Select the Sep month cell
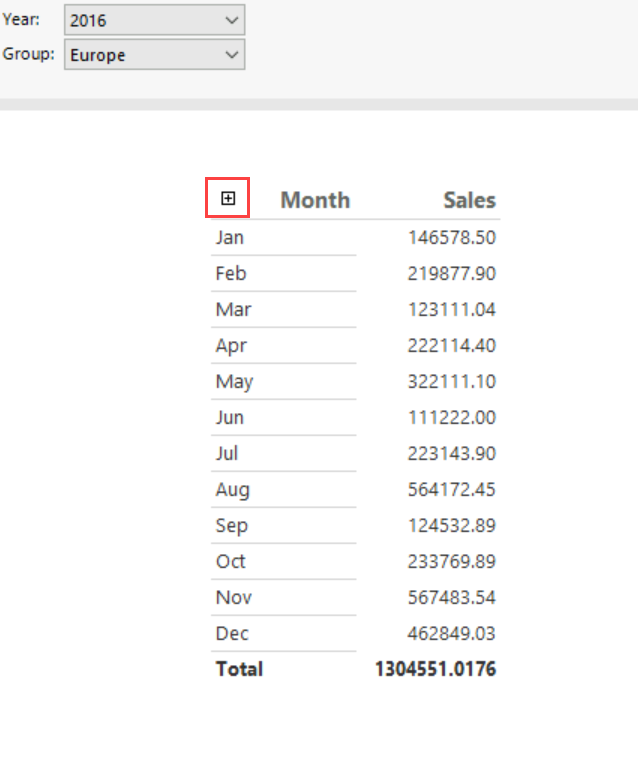Viewport: 638px width, 775px height. click(x=231, y=526)
